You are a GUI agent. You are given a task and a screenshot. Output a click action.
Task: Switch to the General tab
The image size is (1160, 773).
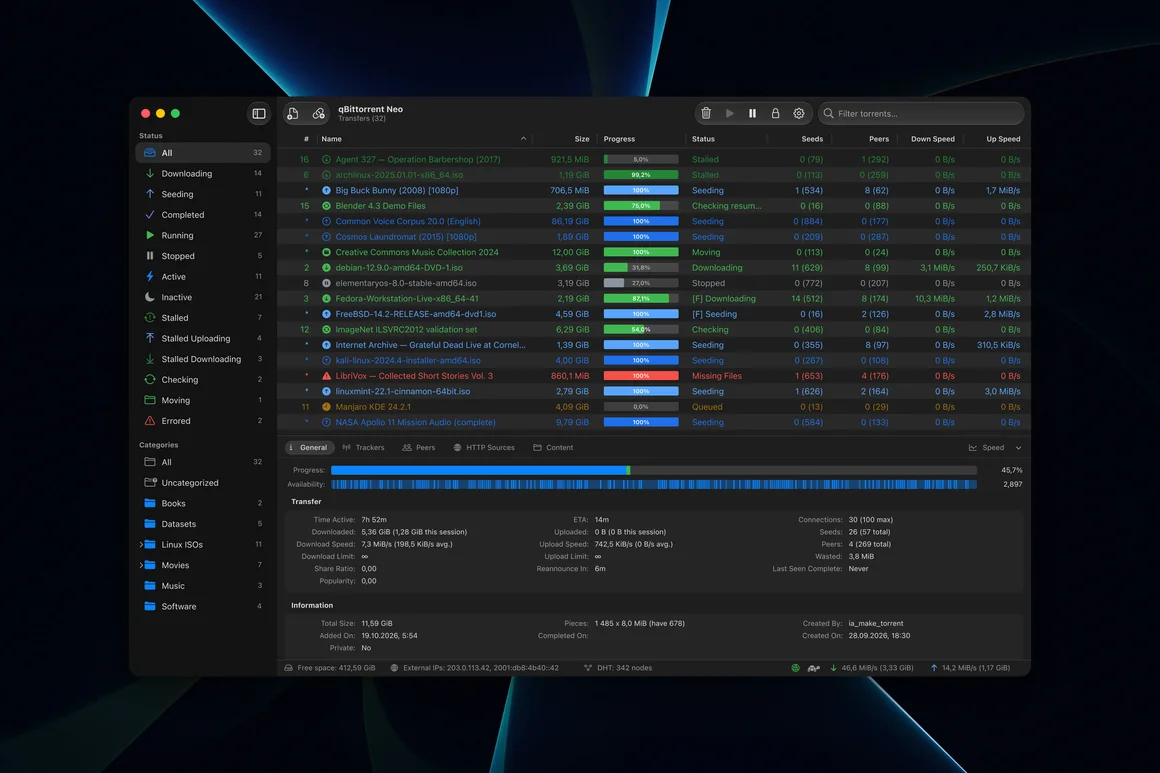[308, 448]
